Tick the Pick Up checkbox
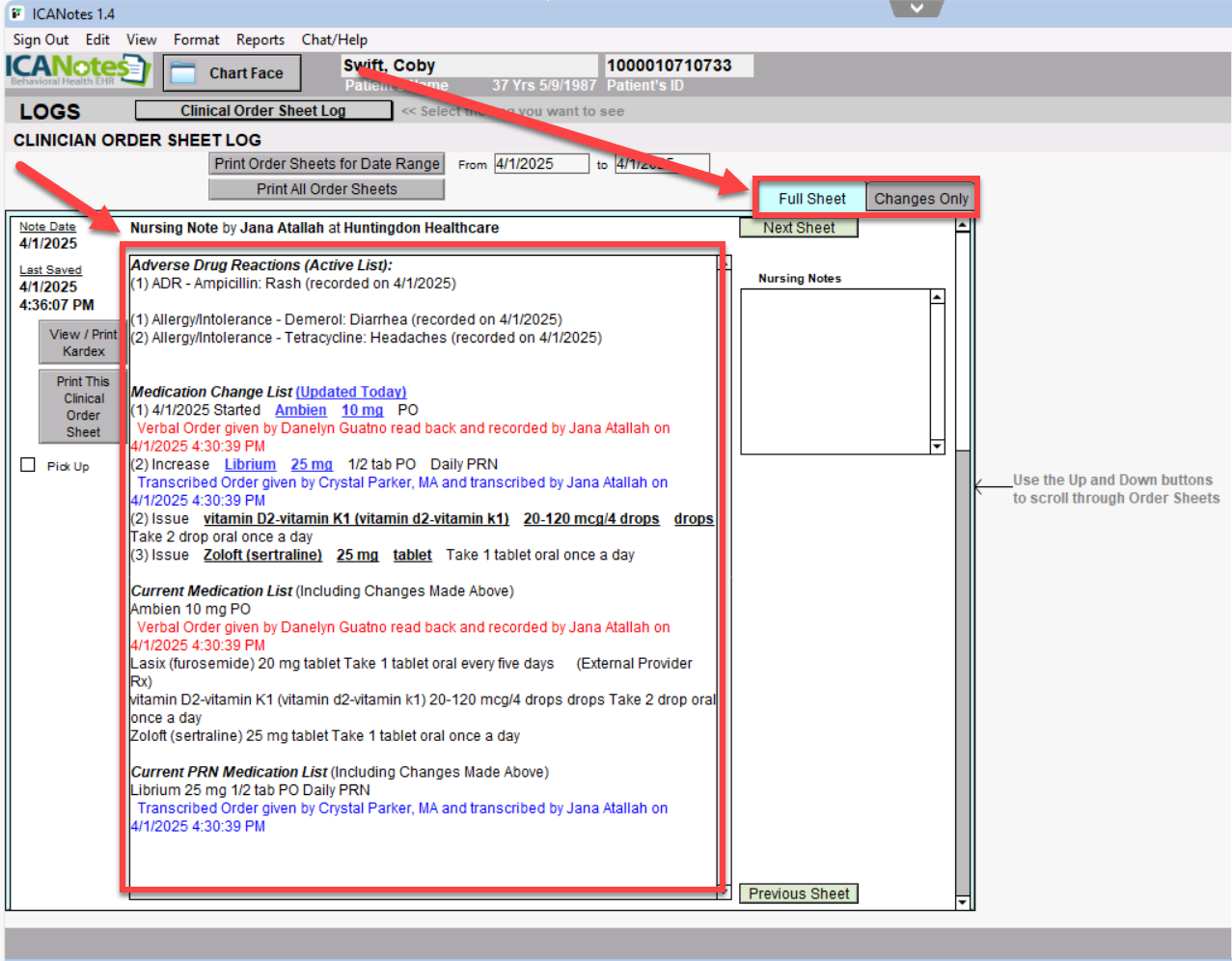The image size is (1232, 961). (x=28, y=465)
